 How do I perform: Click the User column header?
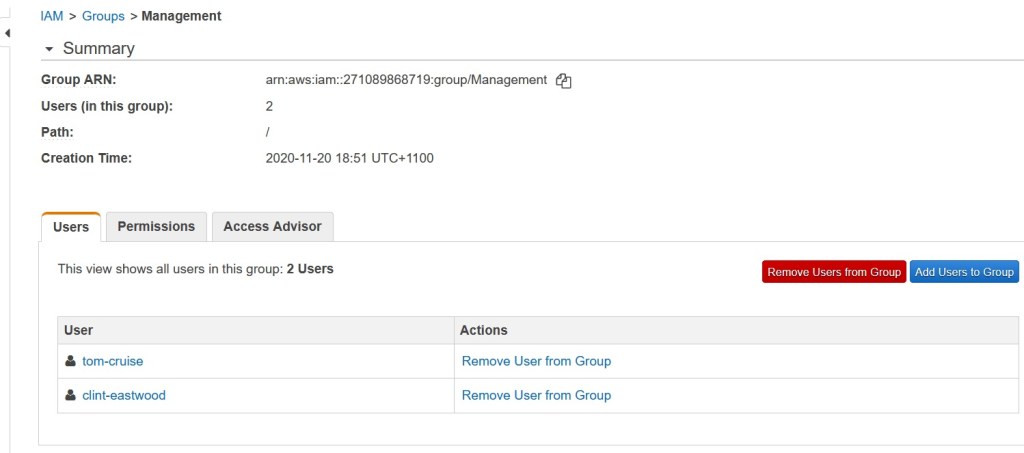pos(78,330)
